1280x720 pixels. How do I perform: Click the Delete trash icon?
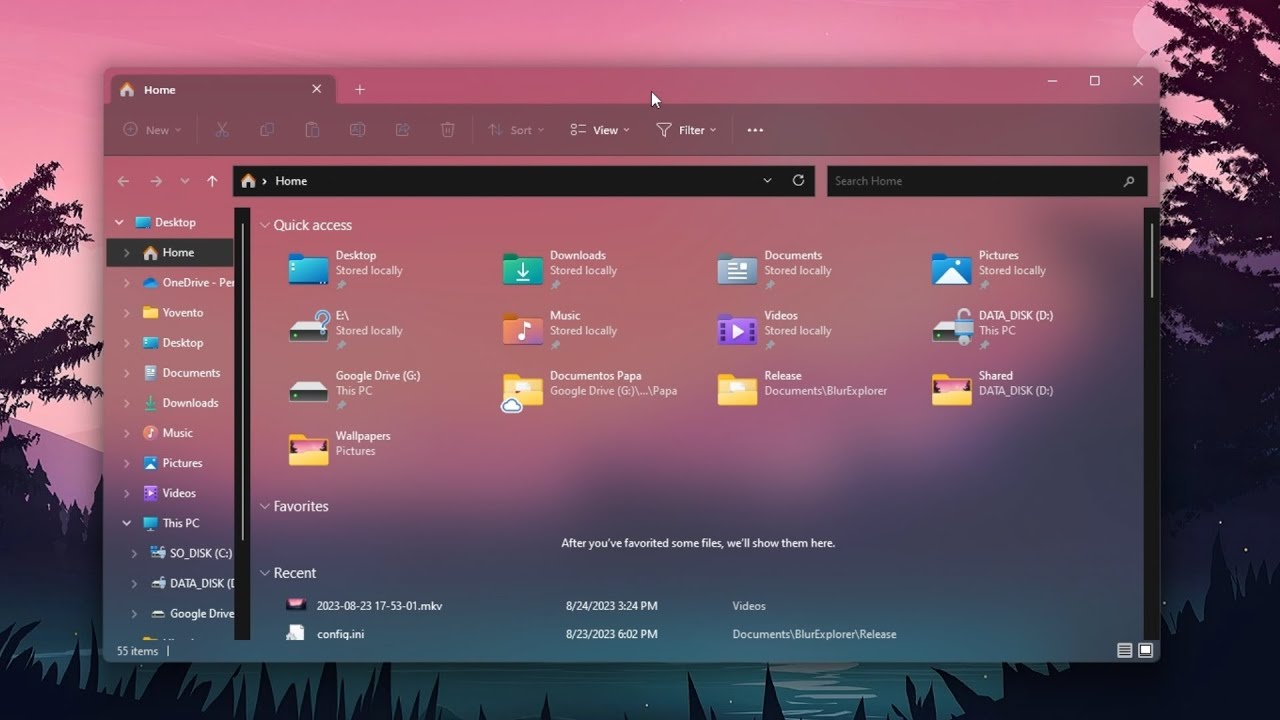[447, 130]
